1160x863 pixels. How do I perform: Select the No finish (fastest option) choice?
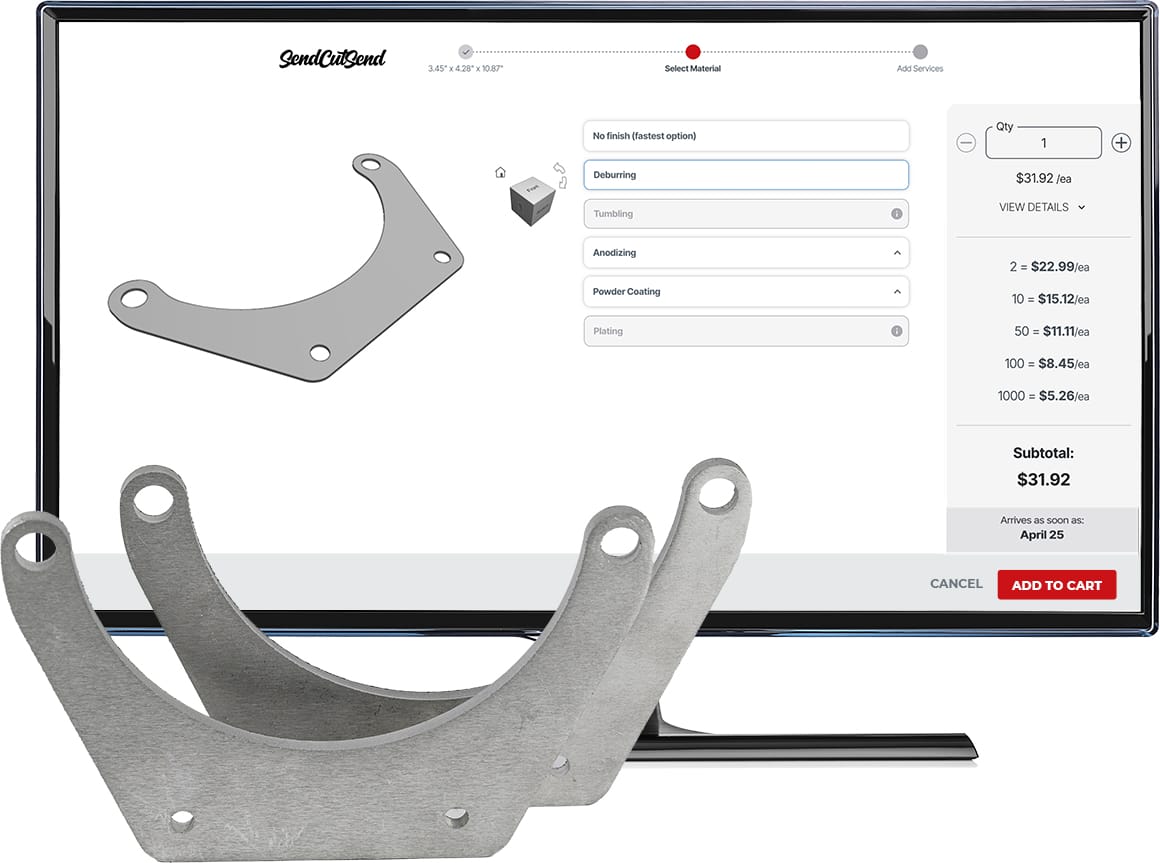pos(746,136)
